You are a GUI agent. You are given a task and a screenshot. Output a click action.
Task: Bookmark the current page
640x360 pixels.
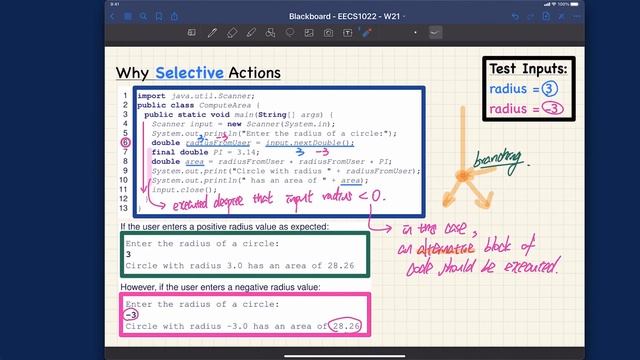(159, 16)
